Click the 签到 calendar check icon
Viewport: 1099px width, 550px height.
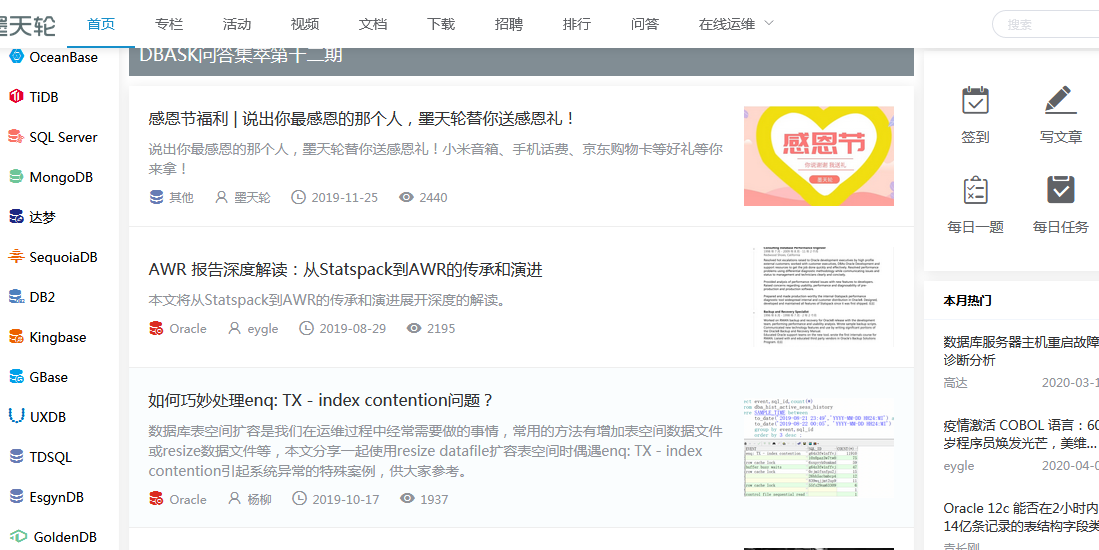tap(975, 100)
